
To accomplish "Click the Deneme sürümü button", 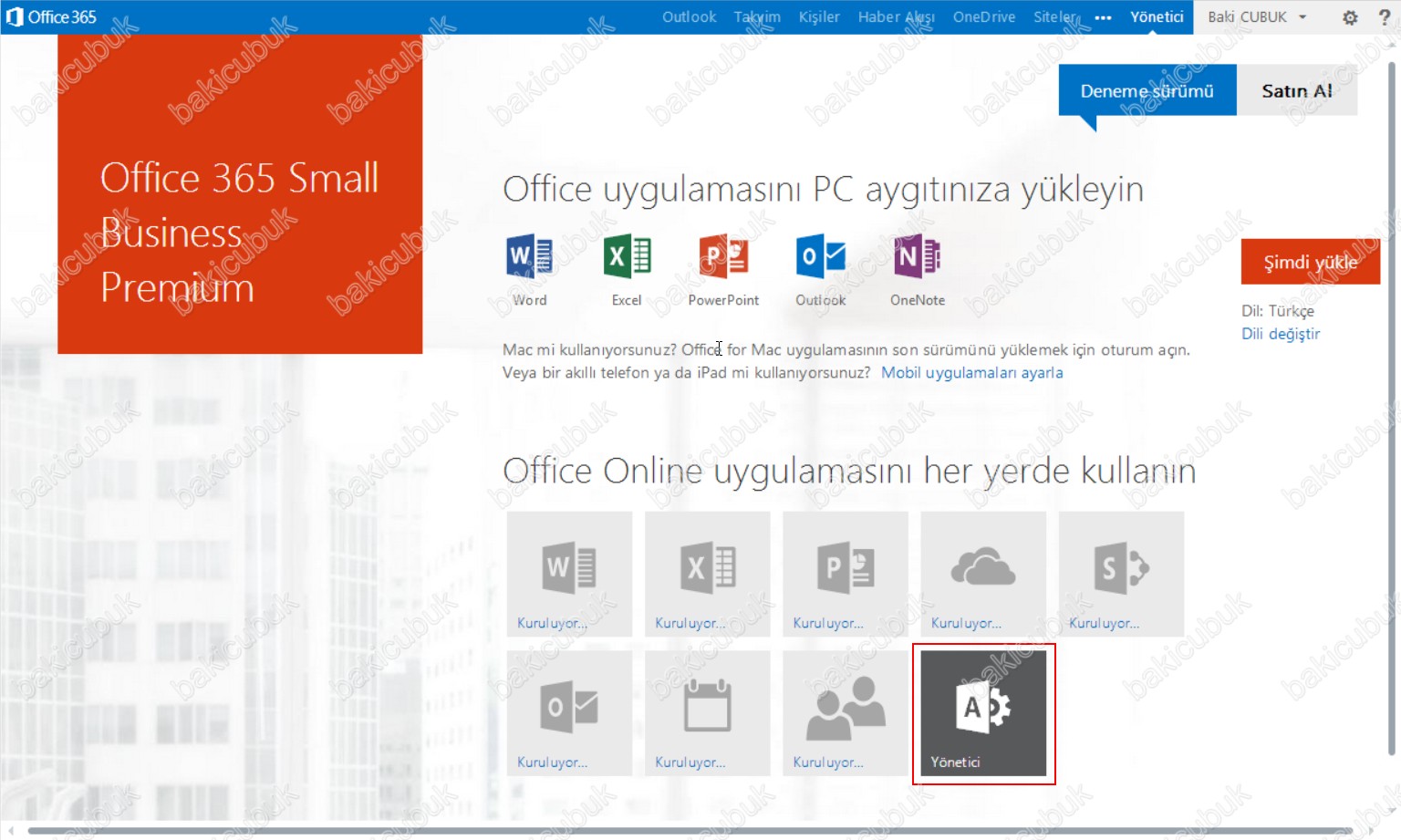I will coord(1147,90).
